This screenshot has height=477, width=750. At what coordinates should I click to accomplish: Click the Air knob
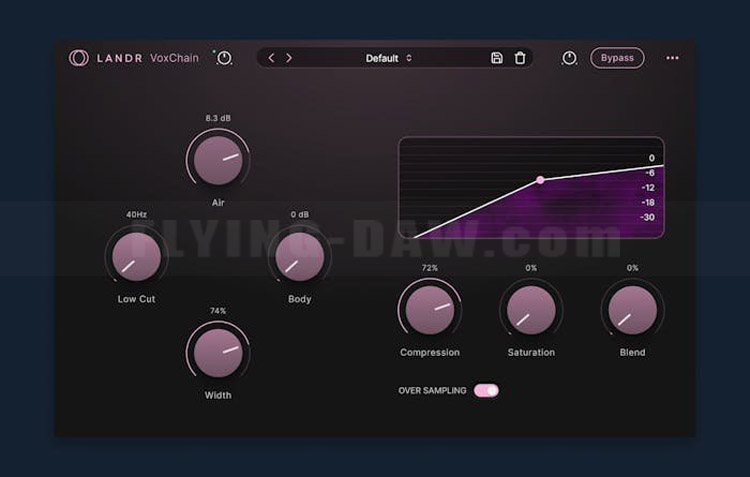218,160
